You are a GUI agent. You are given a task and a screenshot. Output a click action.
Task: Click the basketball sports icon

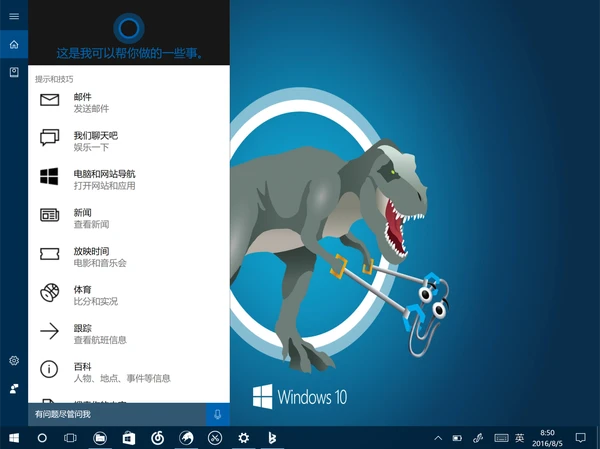50,292
